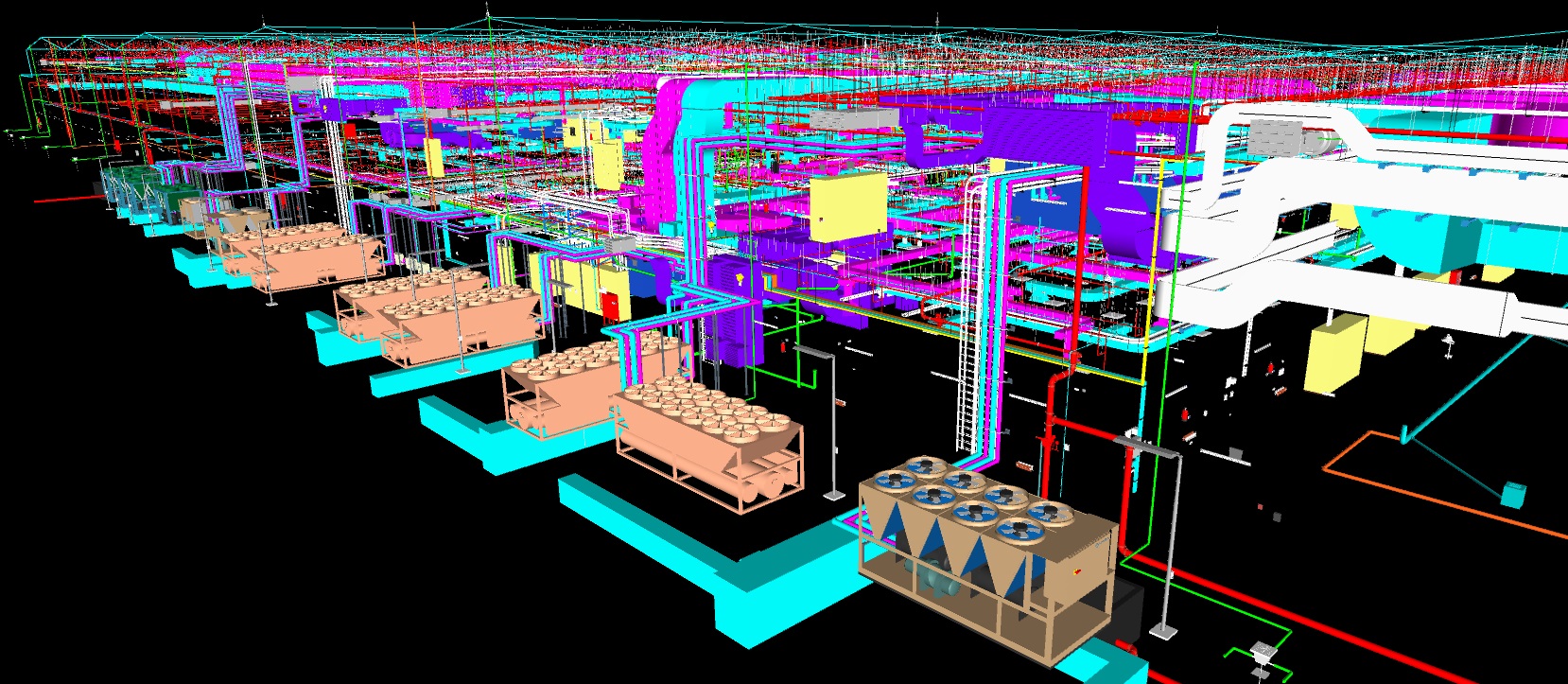Select the grey box atop the white duct
This screenshot has width=1568, height=684.
[x=1276, y=136]
